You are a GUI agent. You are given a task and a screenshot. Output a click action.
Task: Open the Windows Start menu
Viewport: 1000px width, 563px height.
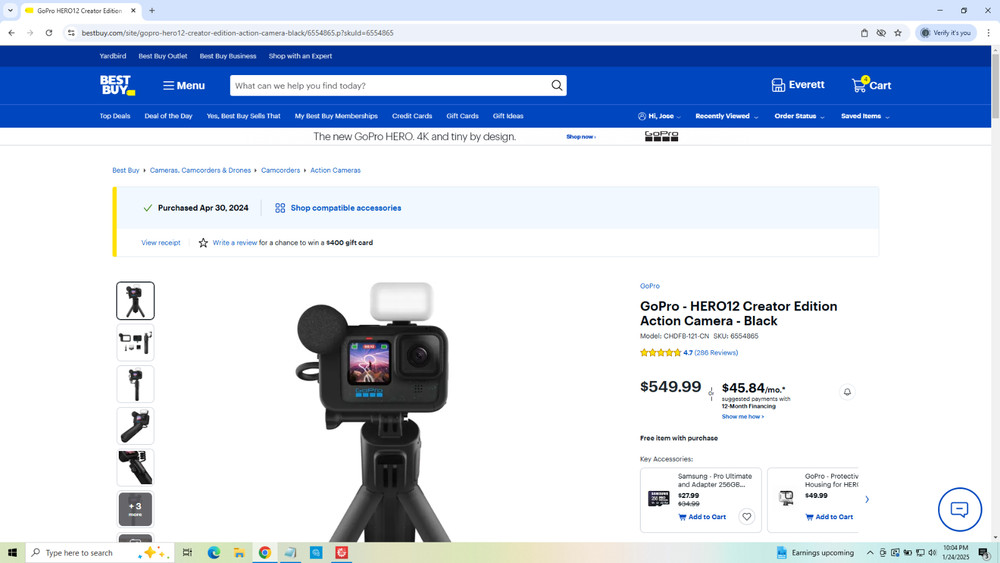[12, 553]
